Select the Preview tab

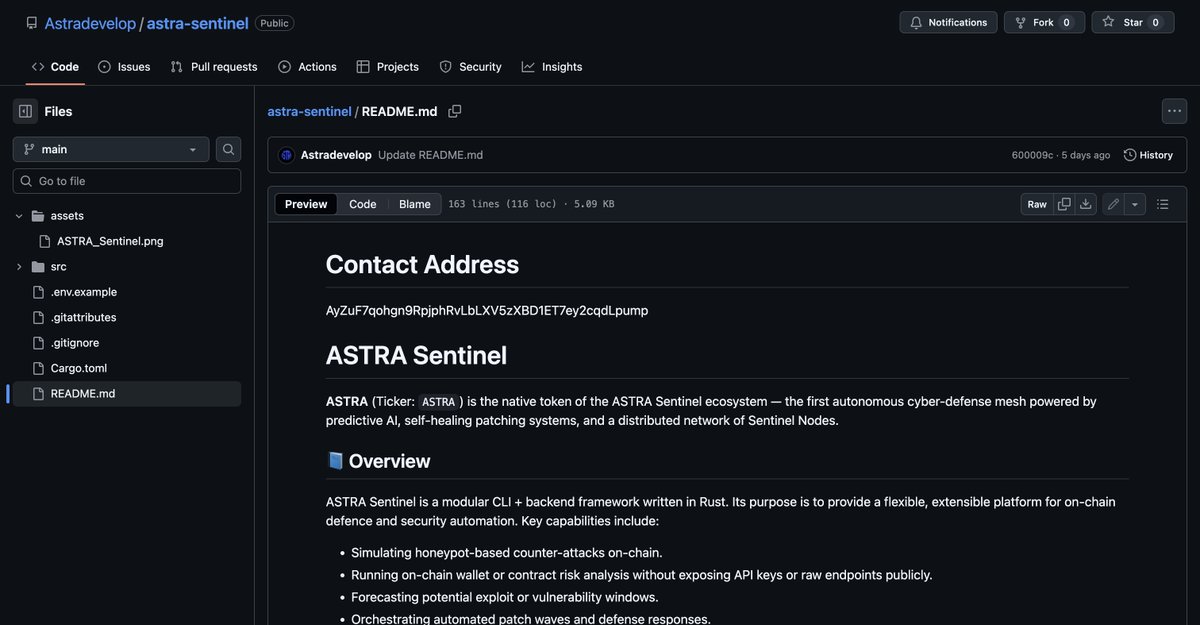click(305, 203)
